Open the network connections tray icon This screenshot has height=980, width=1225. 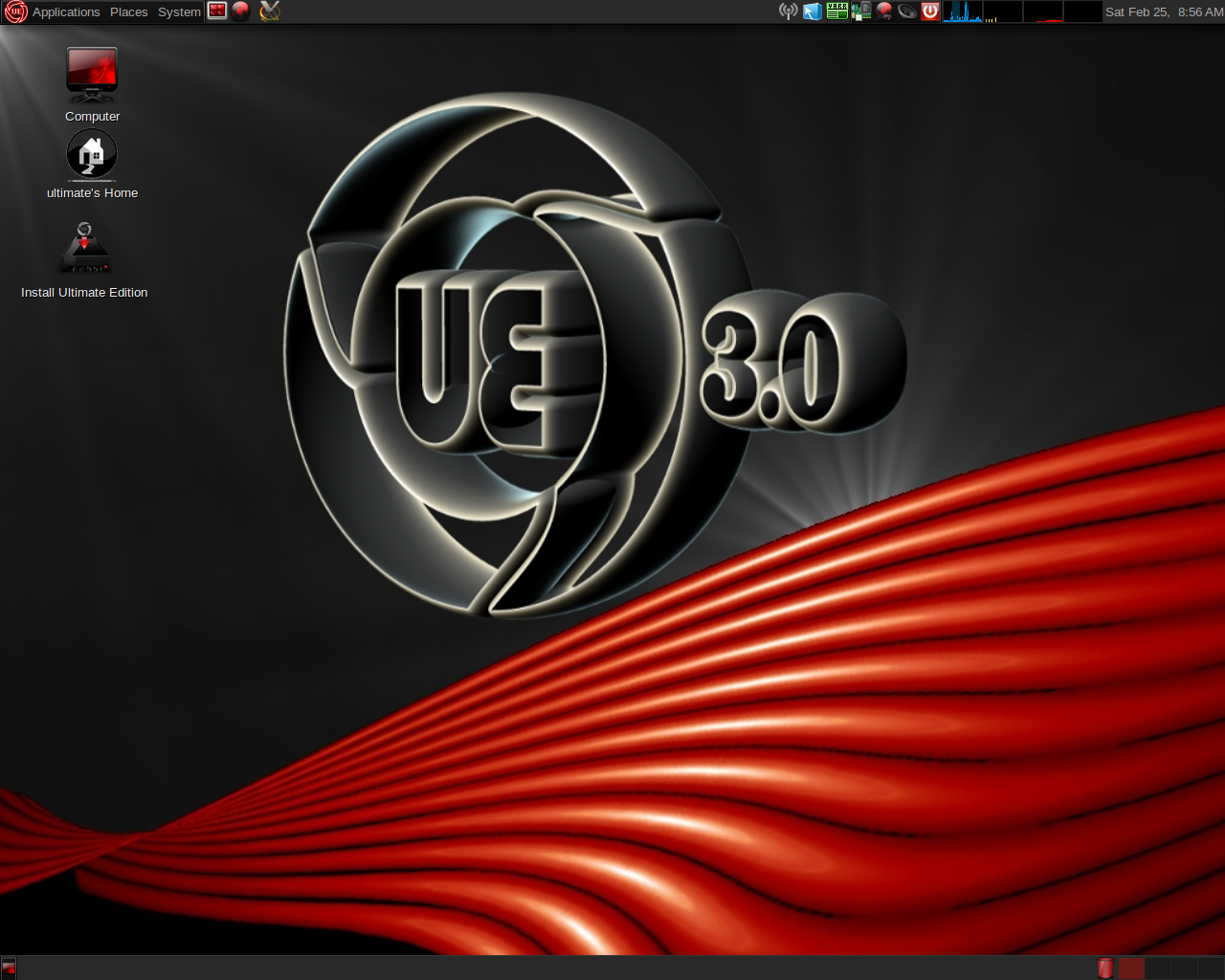click(x=861, y=11)
